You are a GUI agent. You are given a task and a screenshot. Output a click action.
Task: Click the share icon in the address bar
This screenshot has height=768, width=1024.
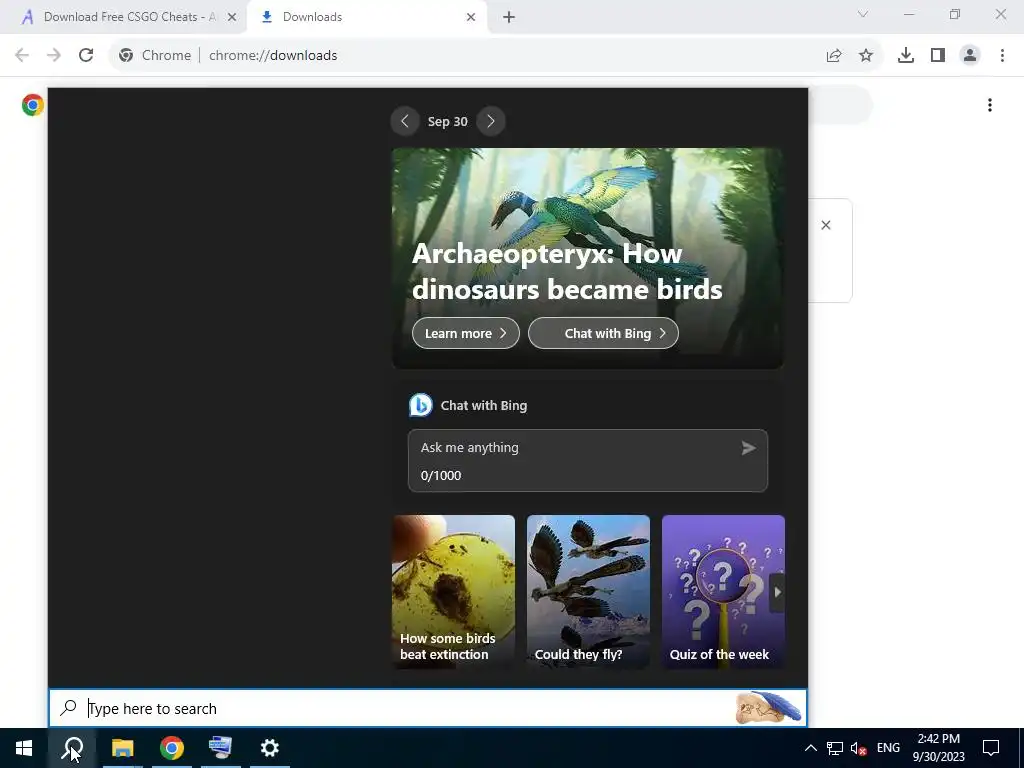point(834,56)
